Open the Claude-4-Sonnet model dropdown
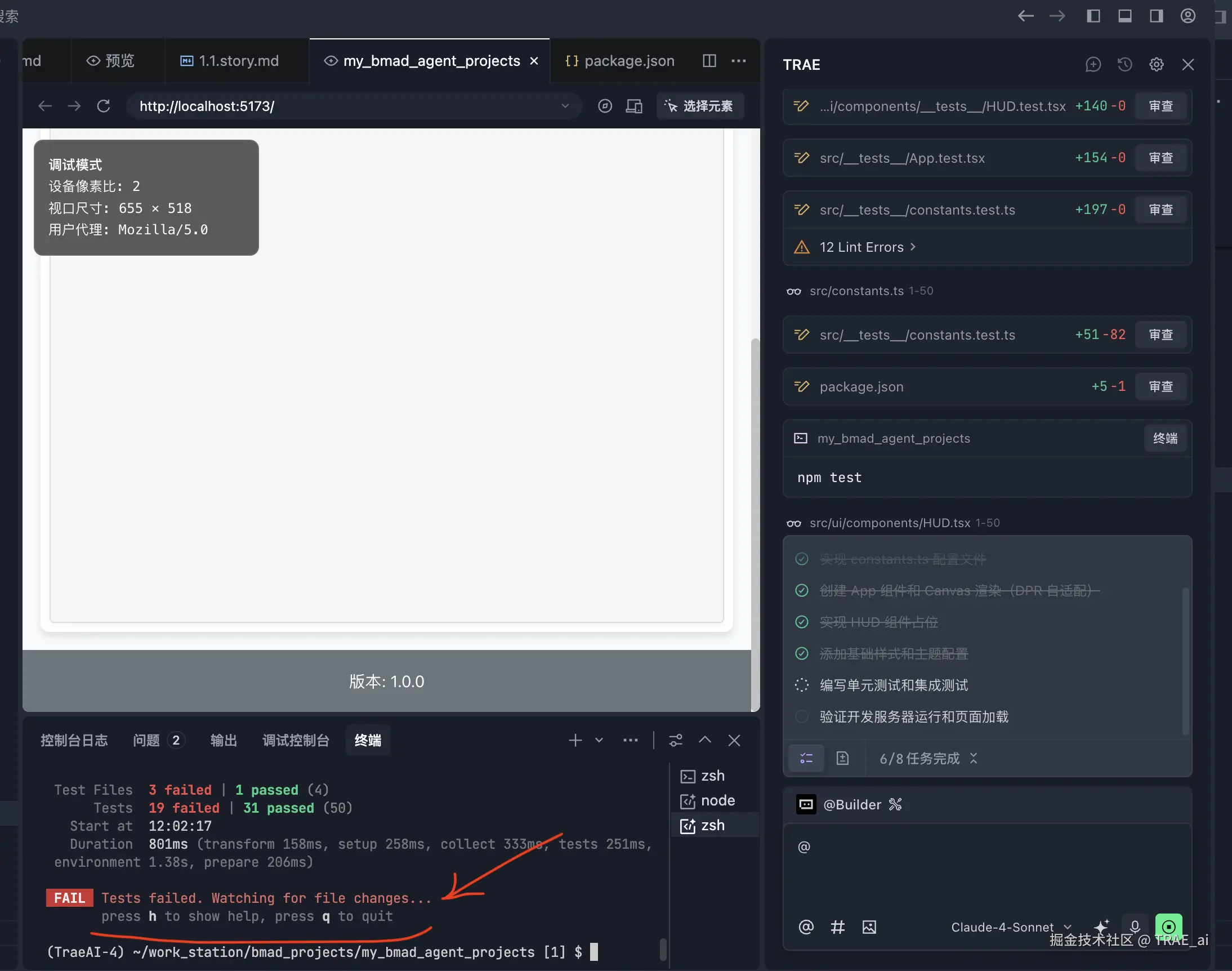The height and width of the screenshot is (971, 1232). (1011, 927)
